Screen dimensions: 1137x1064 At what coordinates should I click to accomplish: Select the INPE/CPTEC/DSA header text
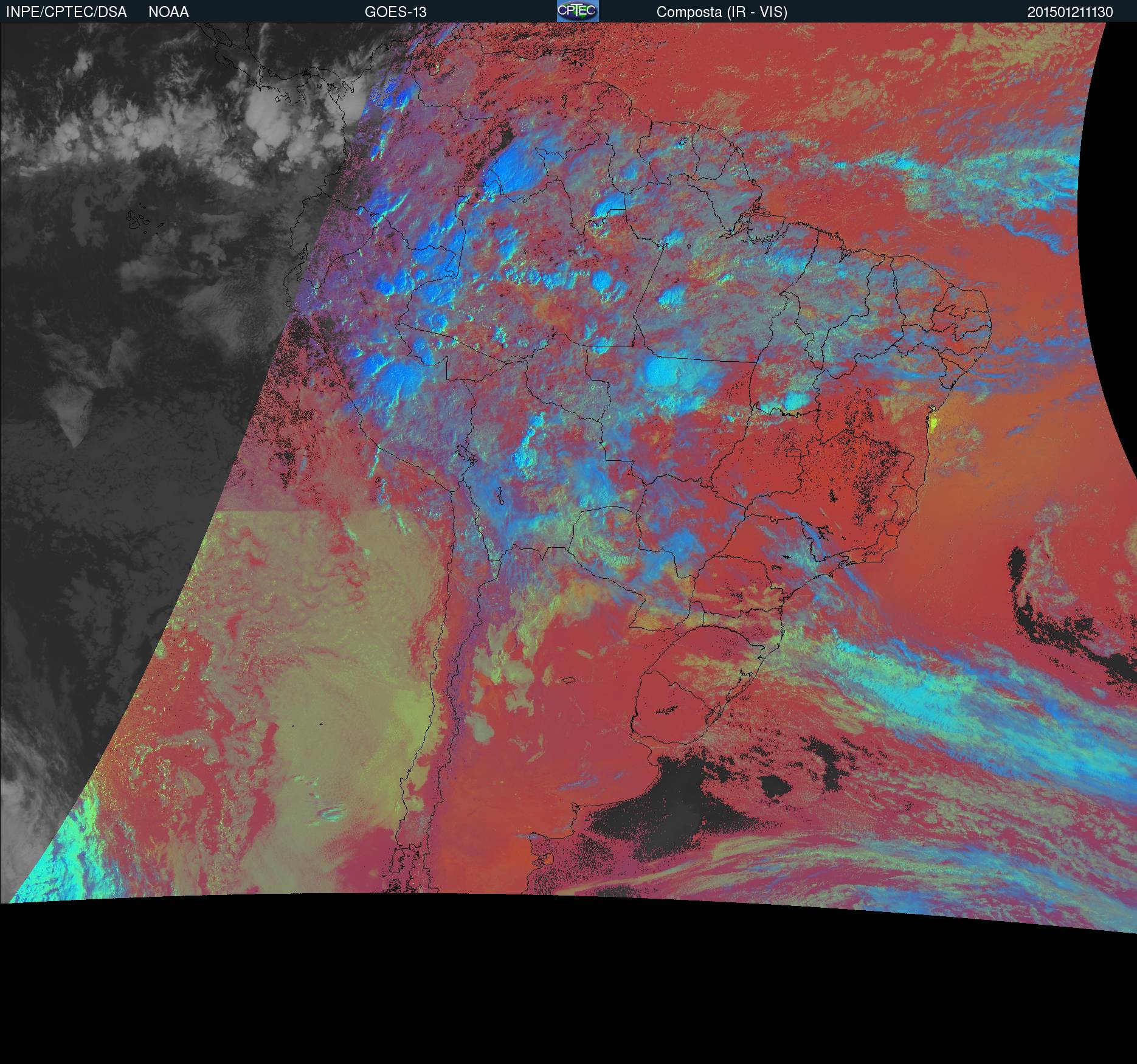click(66, 12)
